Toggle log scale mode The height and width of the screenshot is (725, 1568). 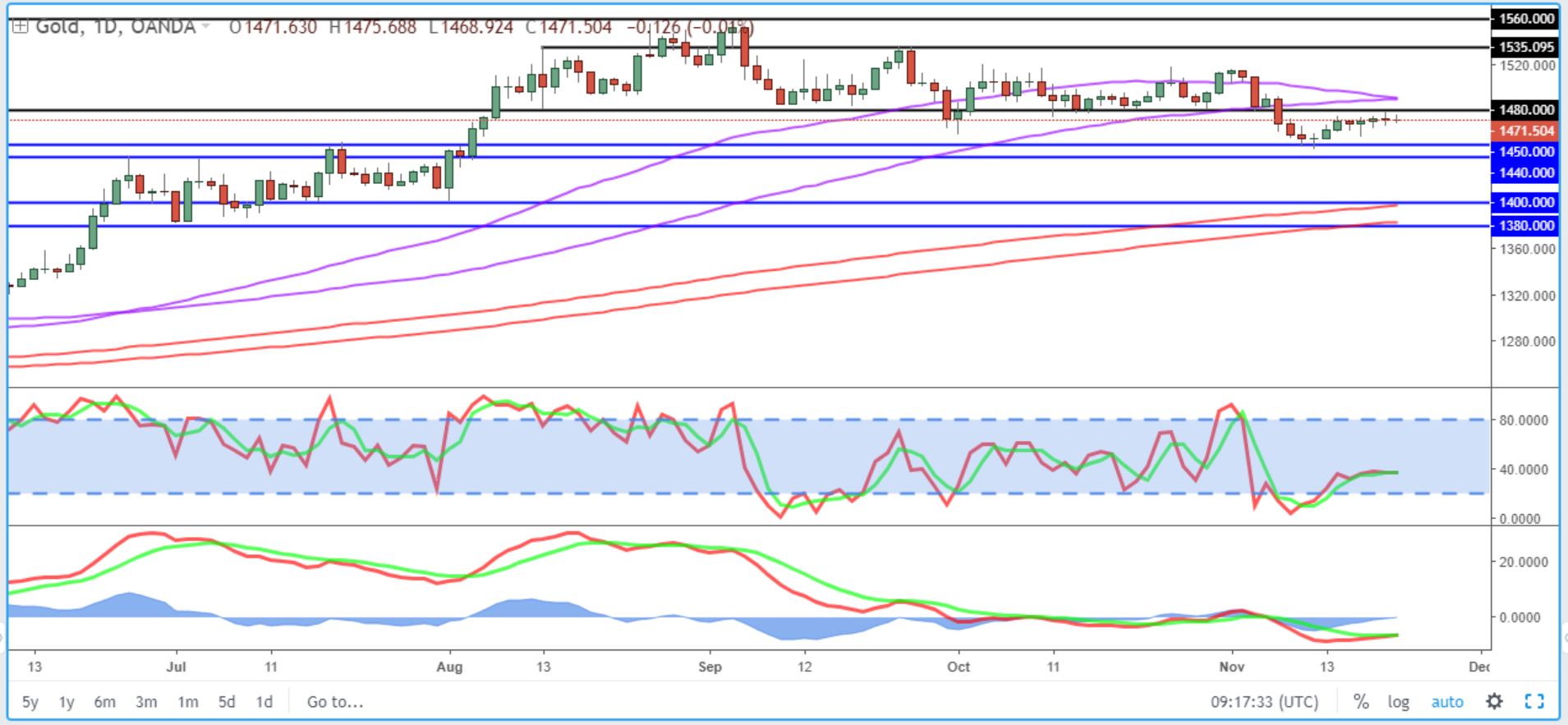click(1399, 702)
